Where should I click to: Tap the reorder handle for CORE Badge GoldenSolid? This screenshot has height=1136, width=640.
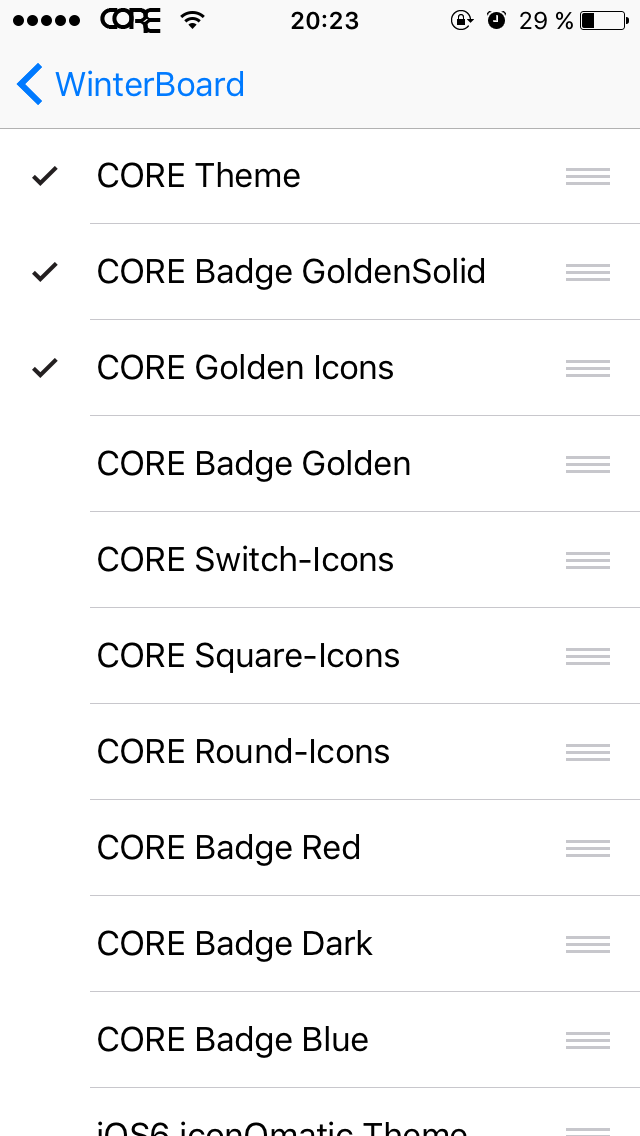[x=587, y=272]
